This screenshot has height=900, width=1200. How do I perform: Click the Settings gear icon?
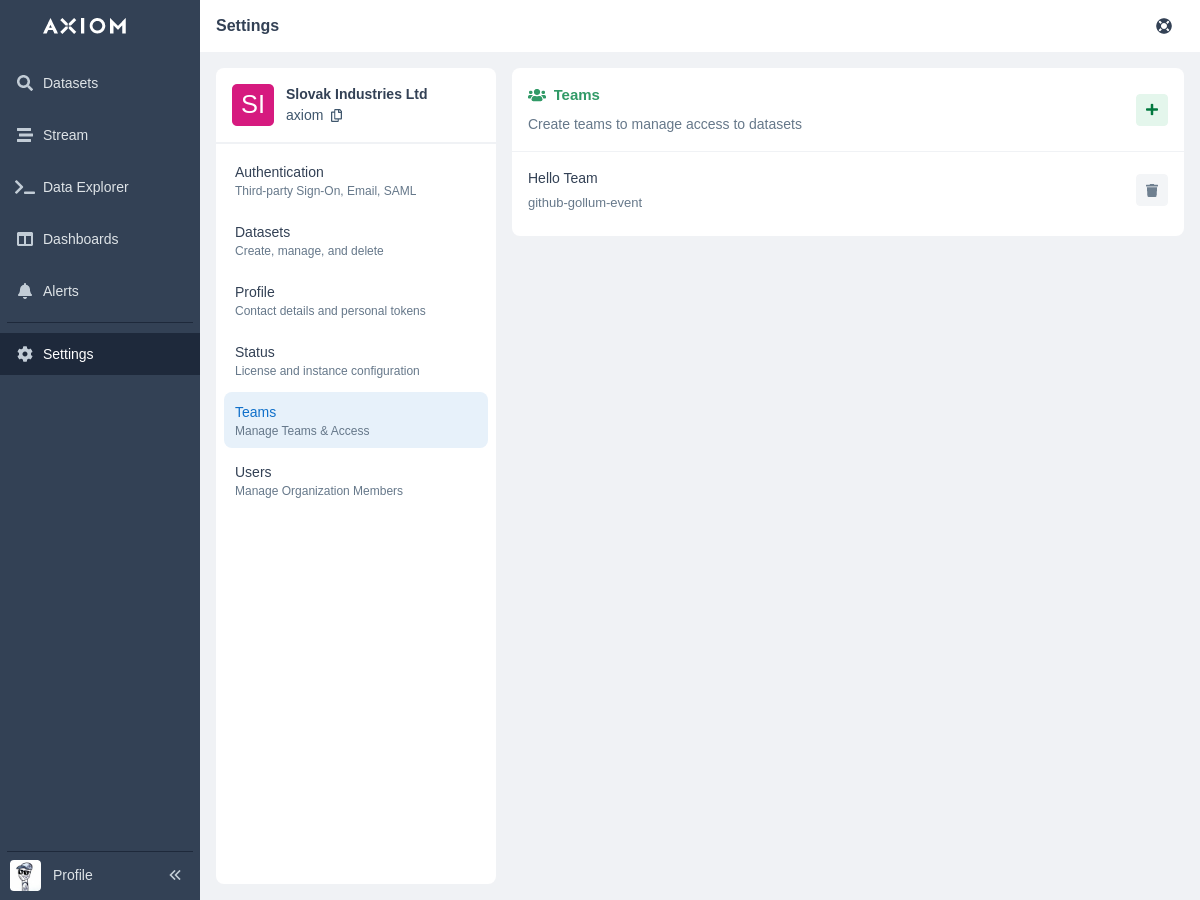click(x=25, y=354)
